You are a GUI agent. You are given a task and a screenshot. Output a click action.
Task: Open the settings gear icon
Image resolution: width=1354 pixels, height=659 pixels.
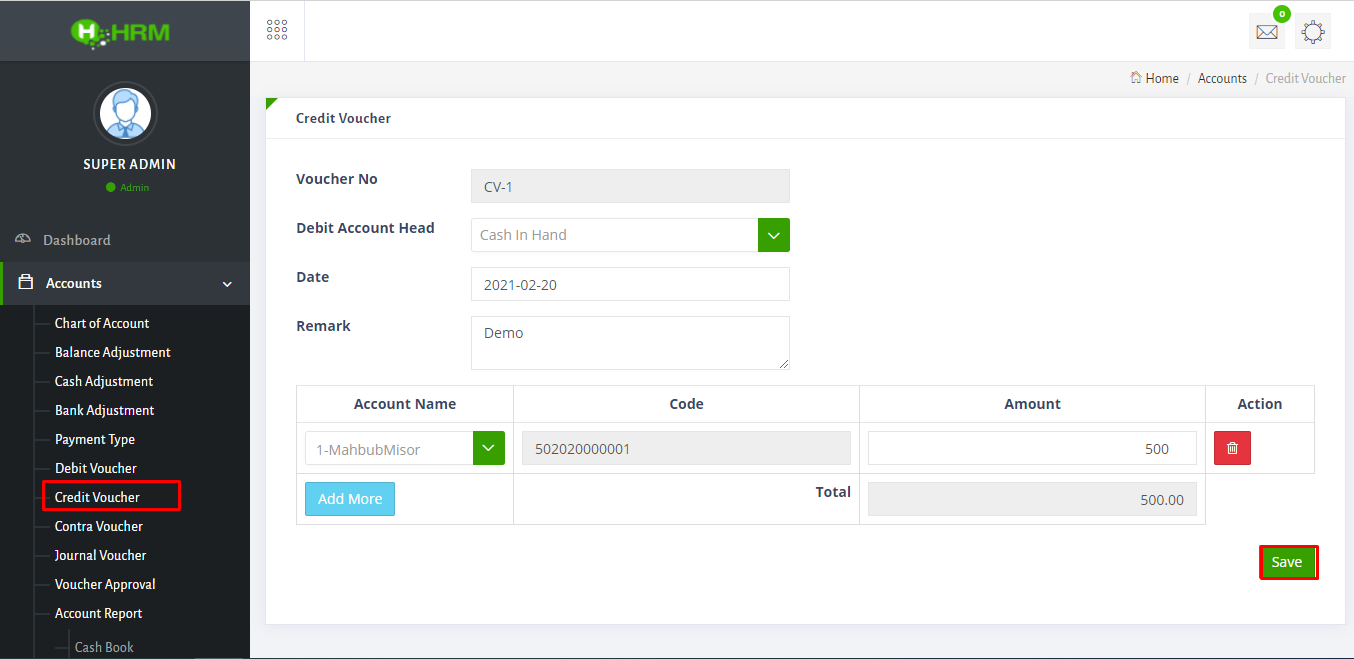(1312, 31)
